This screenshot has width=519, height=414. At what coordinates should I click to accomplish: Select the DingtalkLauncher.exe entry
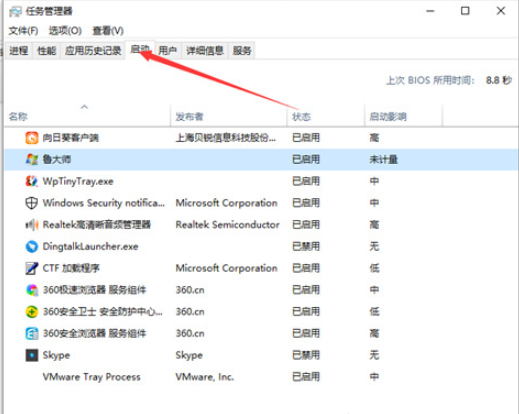[90, 247]
